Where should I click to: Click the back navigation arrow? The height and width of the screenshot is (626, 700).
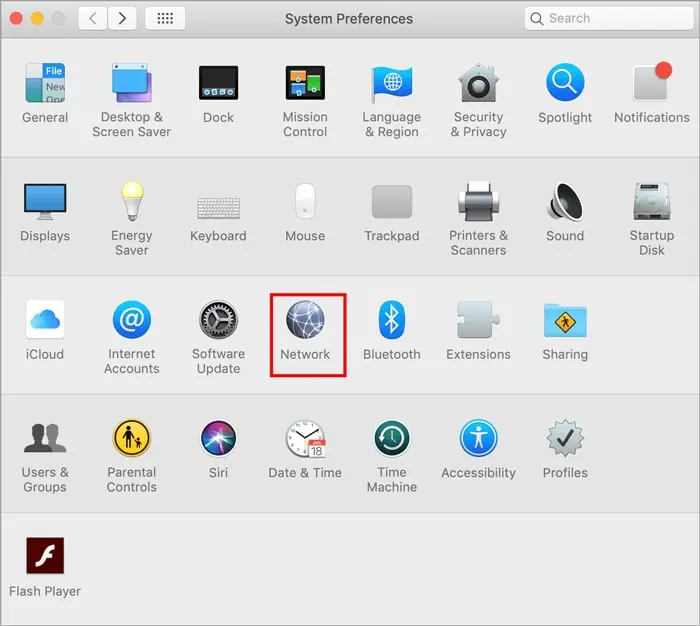[x=93, y=18]
